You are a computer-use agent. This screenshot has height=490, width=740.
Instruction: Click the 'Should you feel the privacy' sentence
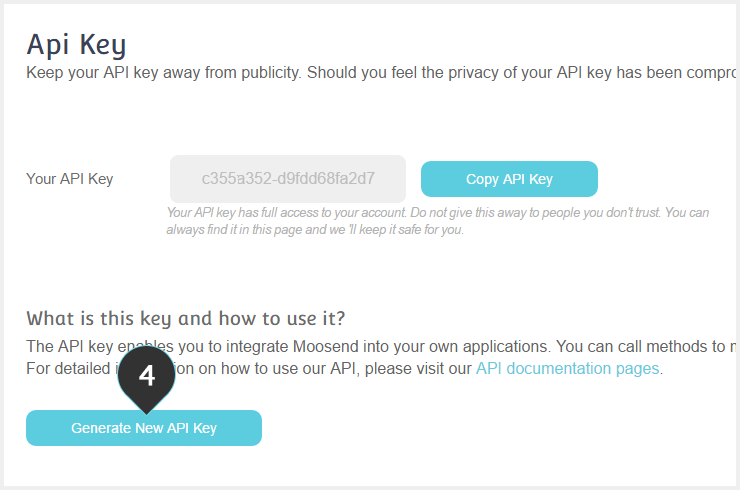[521, 73]
